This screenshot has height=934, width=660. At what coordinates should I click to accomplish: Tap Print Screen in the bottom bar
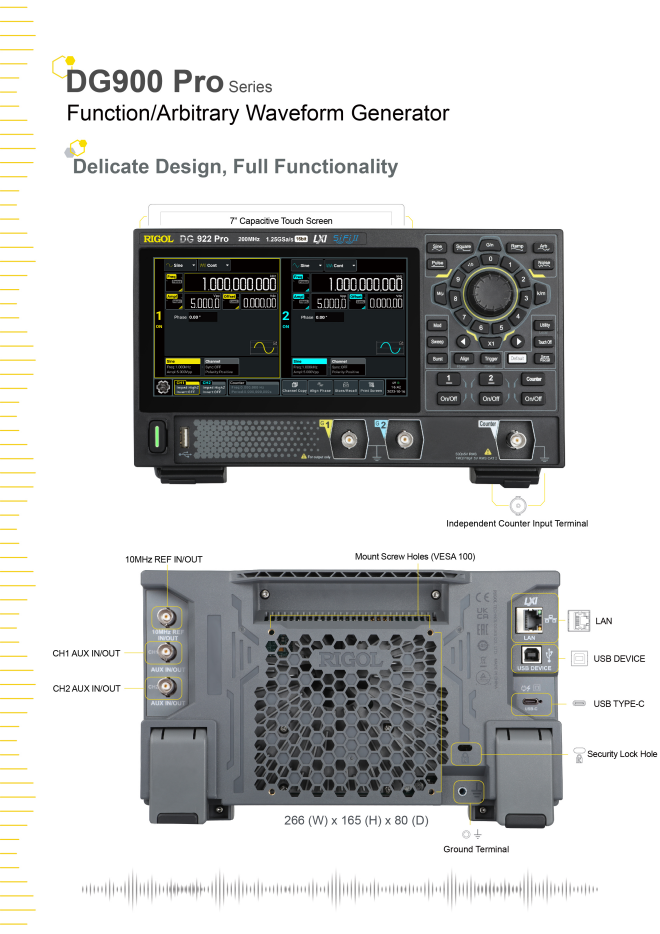pyautogui.click(x=372, y=387)
